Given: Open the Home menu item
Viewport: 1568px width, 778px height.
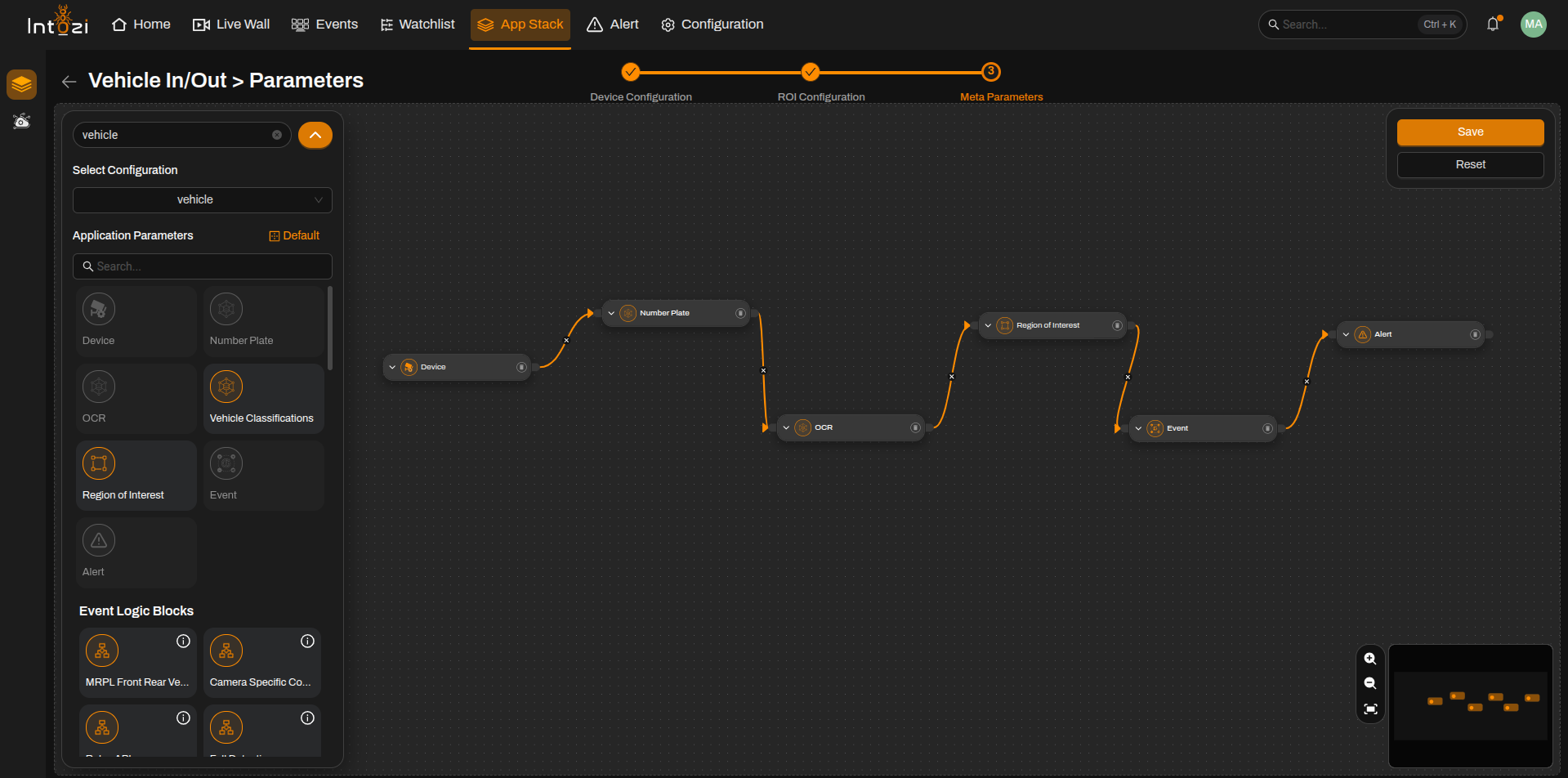Looking at the screenshot, I should pos(141,25).
